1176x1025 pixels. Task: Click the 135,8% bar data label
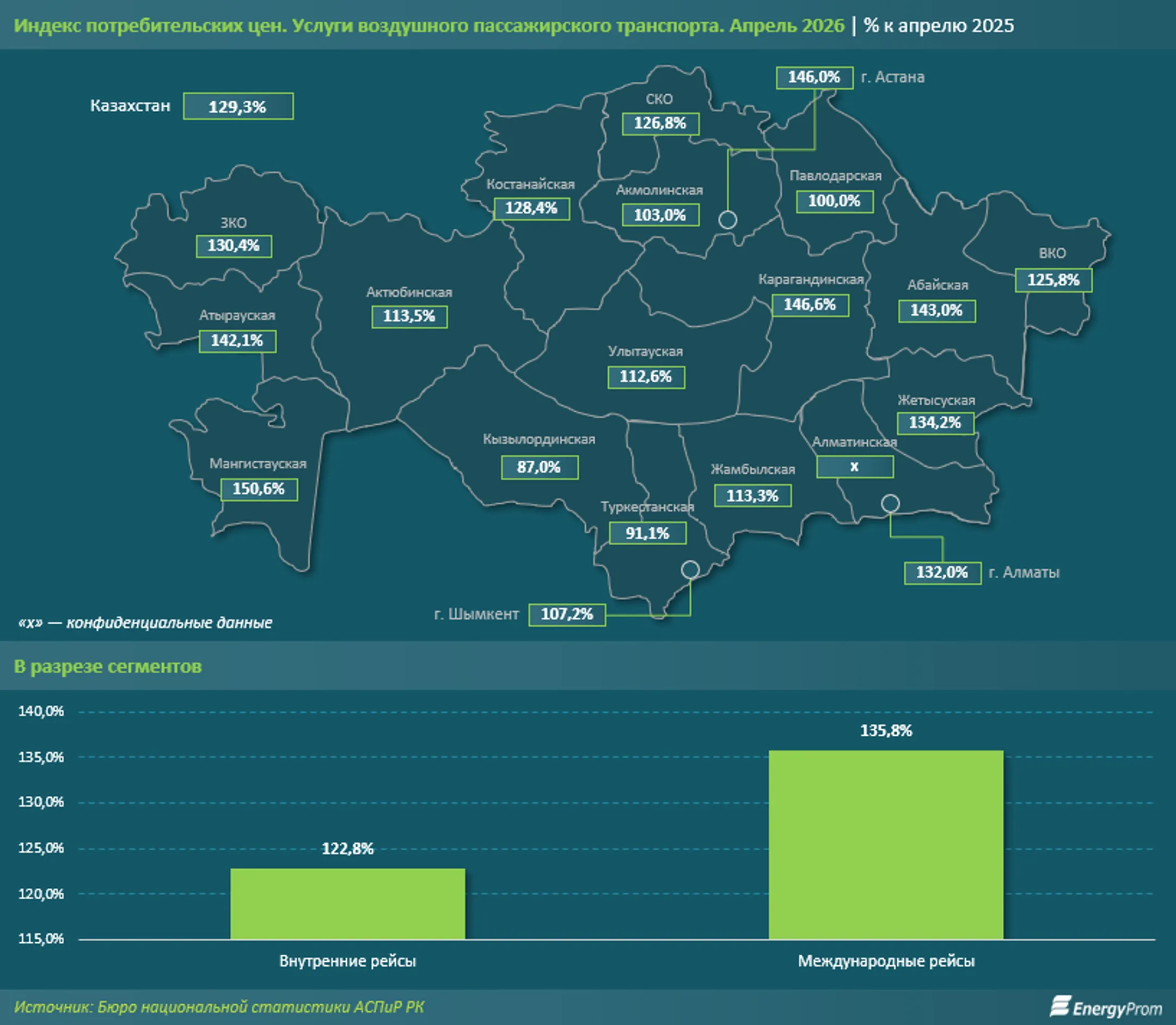point(886,730)
